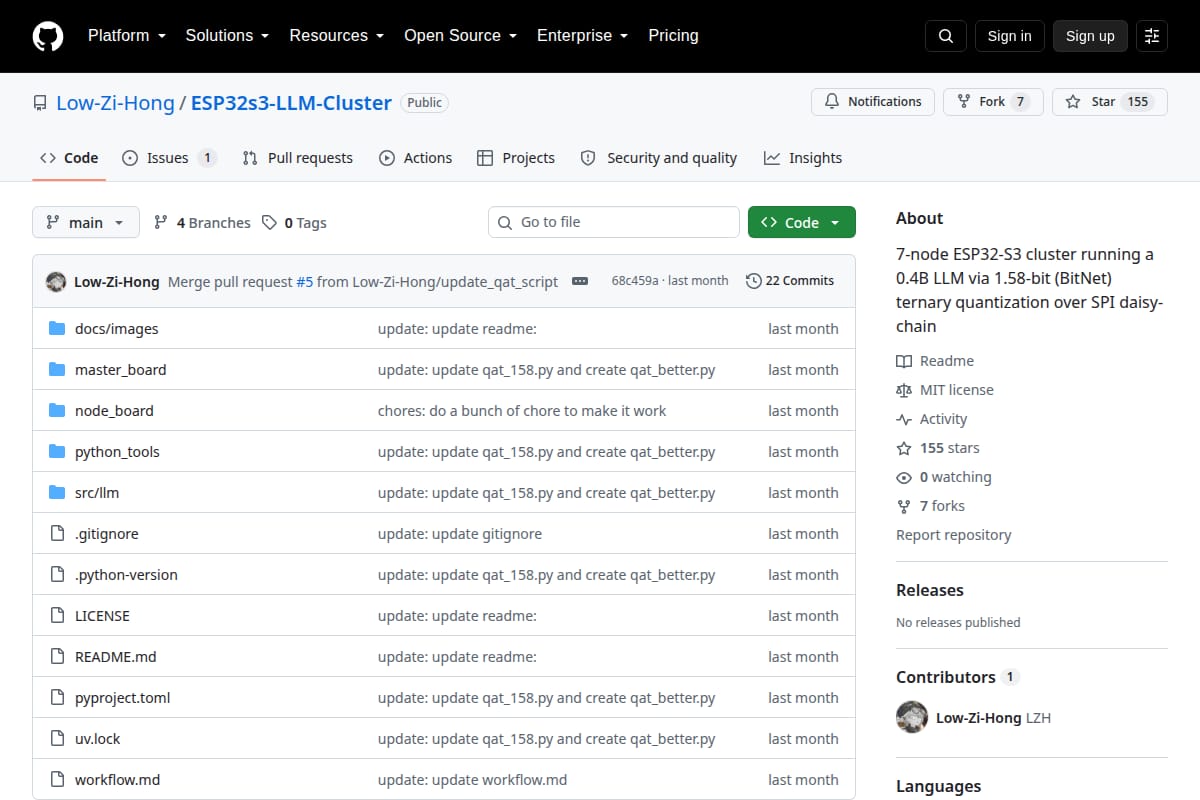Image resolution: width=1200 pixels, height=800 pixels.
Task: View the 4 Branches link
Action: 202,223
